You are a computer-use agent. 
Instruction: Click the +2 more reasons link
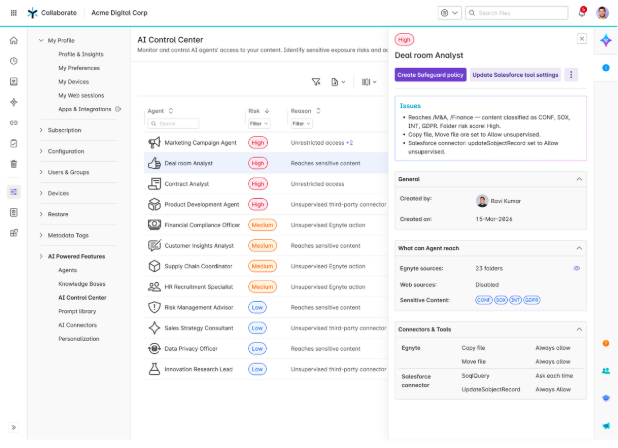(x=349, y=143)
